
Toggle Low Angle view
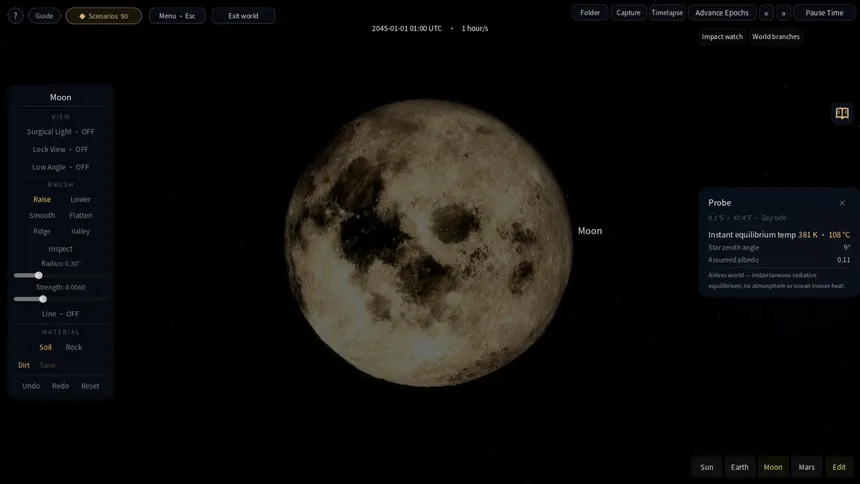click(60, 167)
